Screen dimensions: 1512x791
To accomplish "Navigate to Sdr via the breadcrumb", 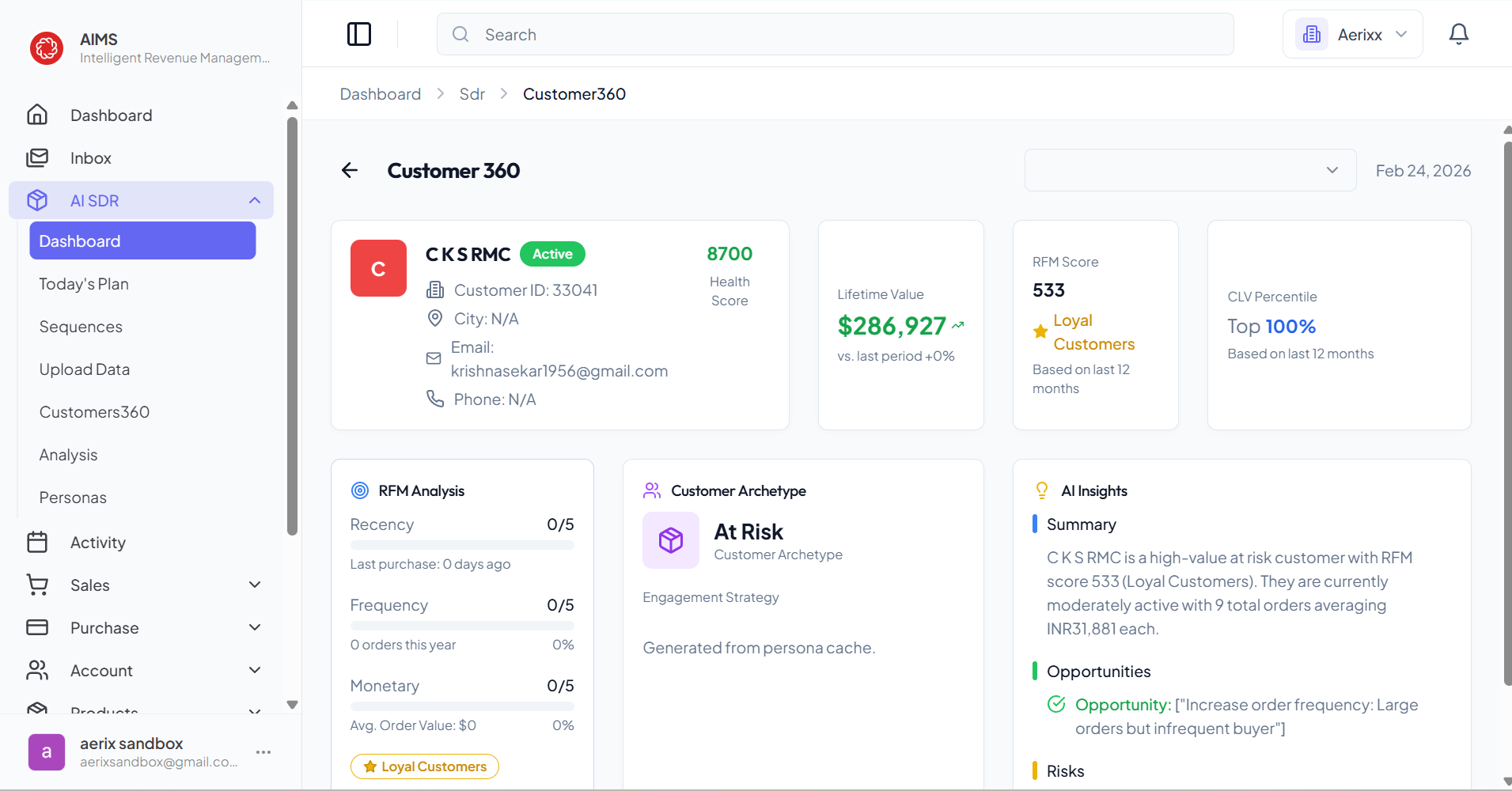I will (x=472, y=93).
